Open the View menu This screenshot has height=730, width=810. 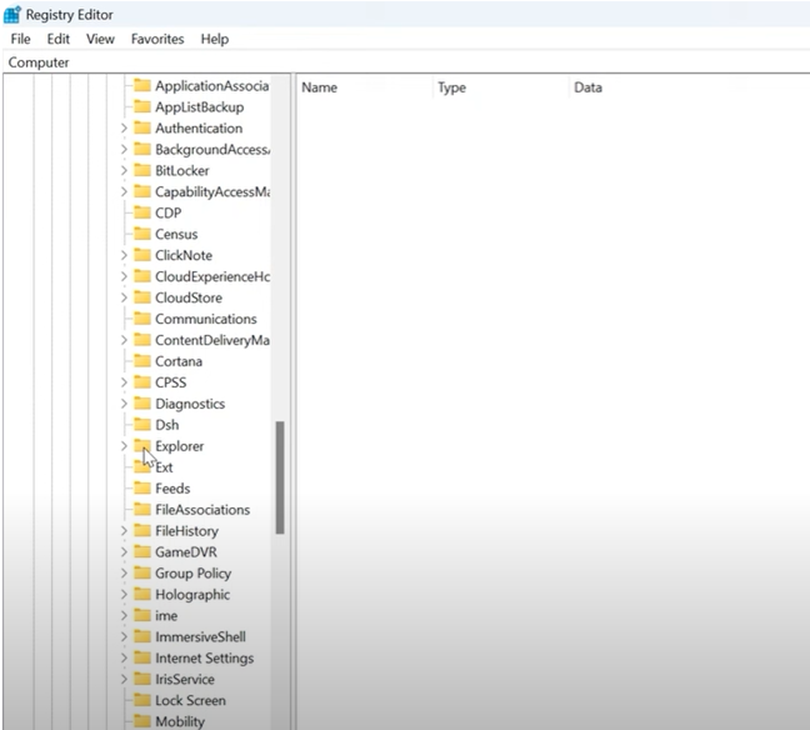pyautogui.click(x=100, y=39)
